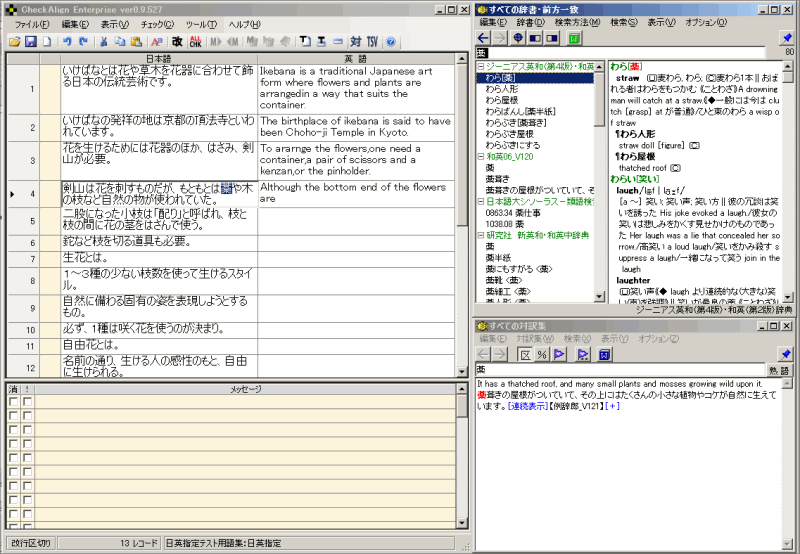The height and width of the screenshot is (554, 800).
Task: Collapse the 和英06_V120 tree node
Action: [x=481, y=157]
